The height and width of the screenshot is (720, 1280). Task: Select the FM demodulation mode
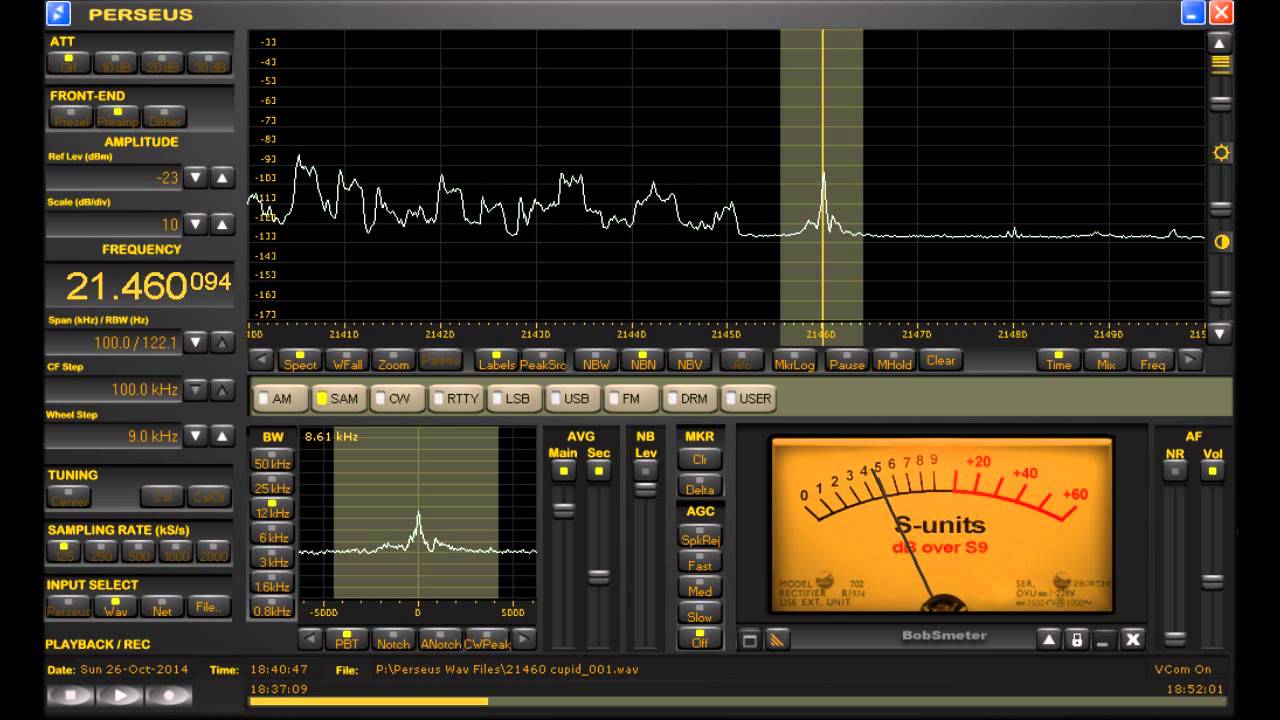click(x=631, y=398)
